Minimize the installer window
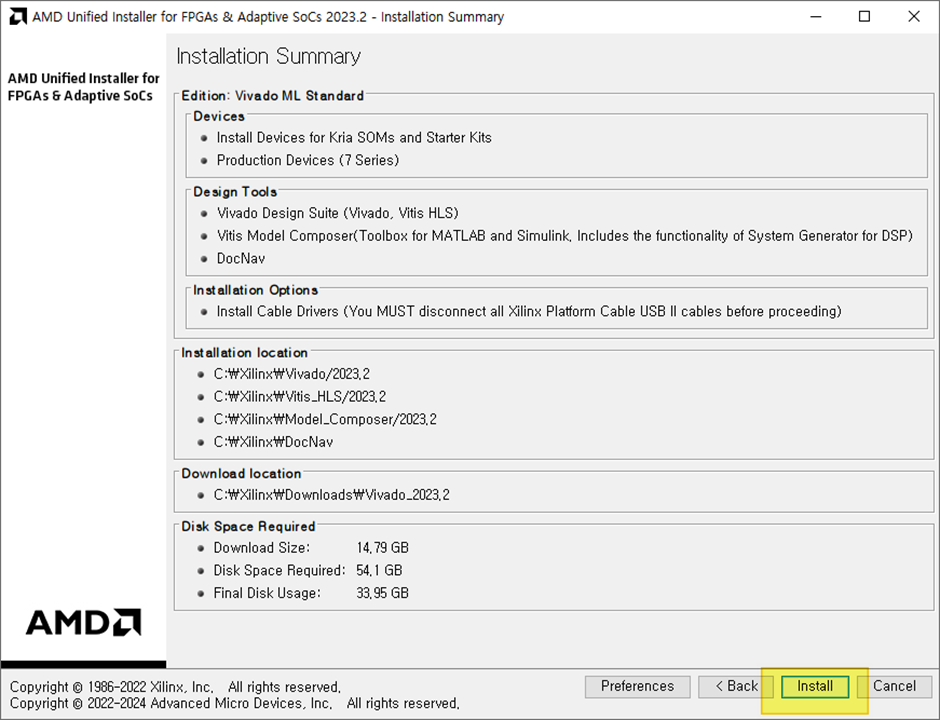 (x=815, y=17)
